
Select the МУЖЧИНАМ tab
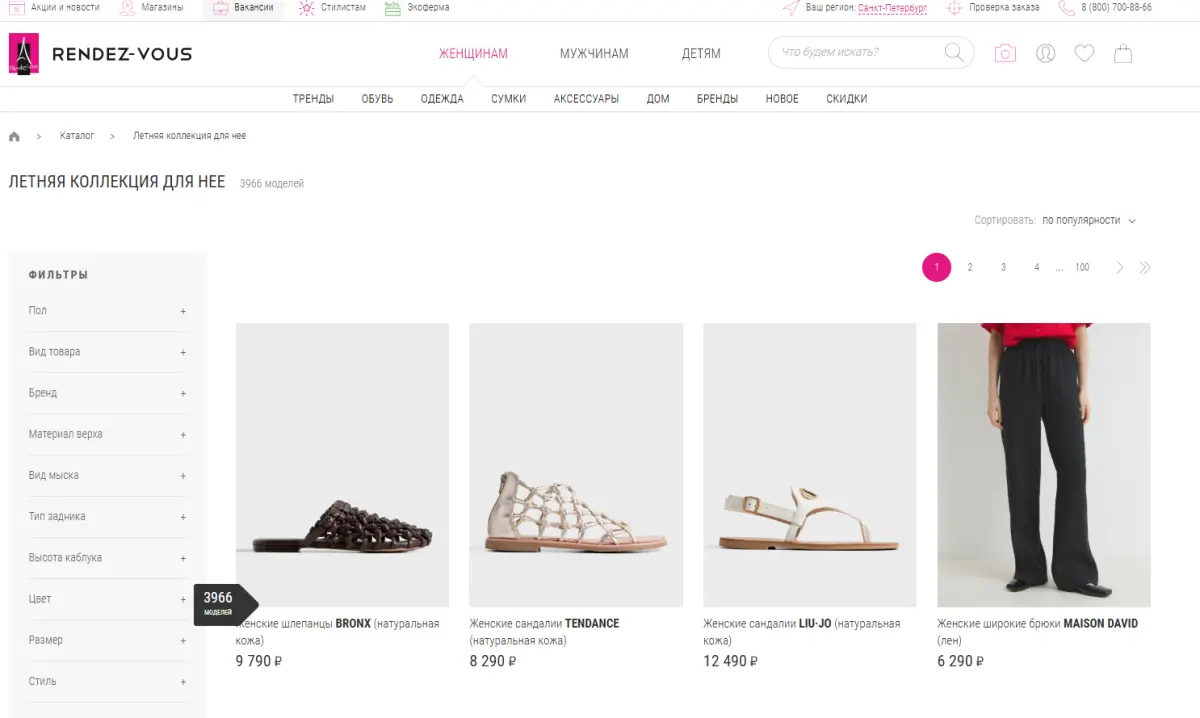point(594,54)
